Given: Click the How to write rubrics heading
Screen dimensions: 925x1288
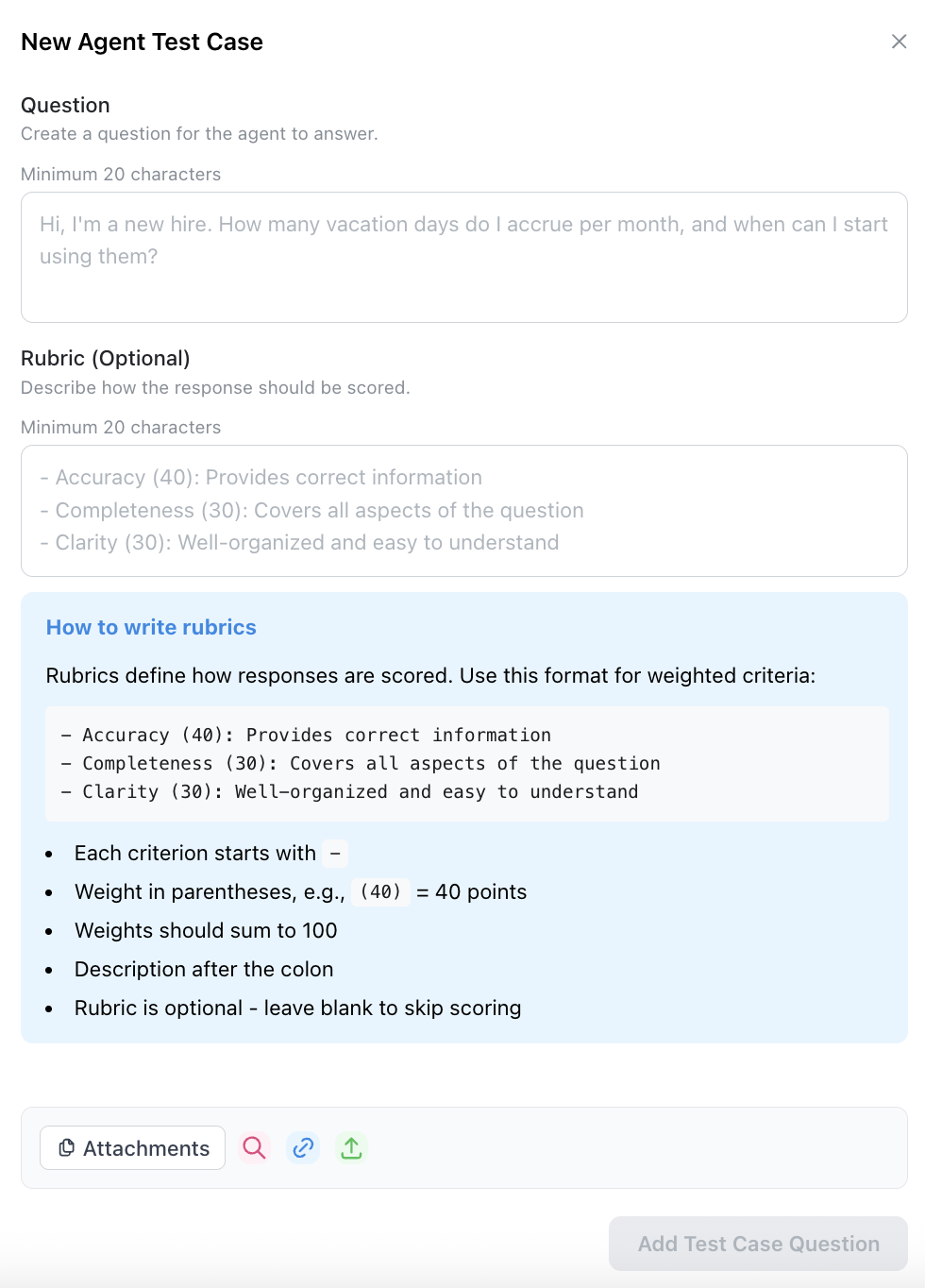Looking at the screenshot, I should tap(151, 627).
